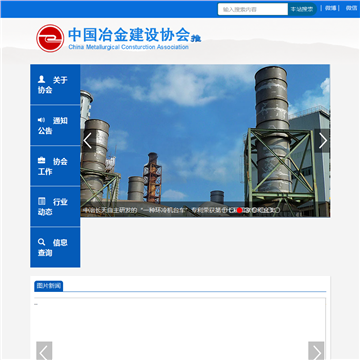Click the magnifier icon beside 信息查询
360x360 pixels.
41,242
